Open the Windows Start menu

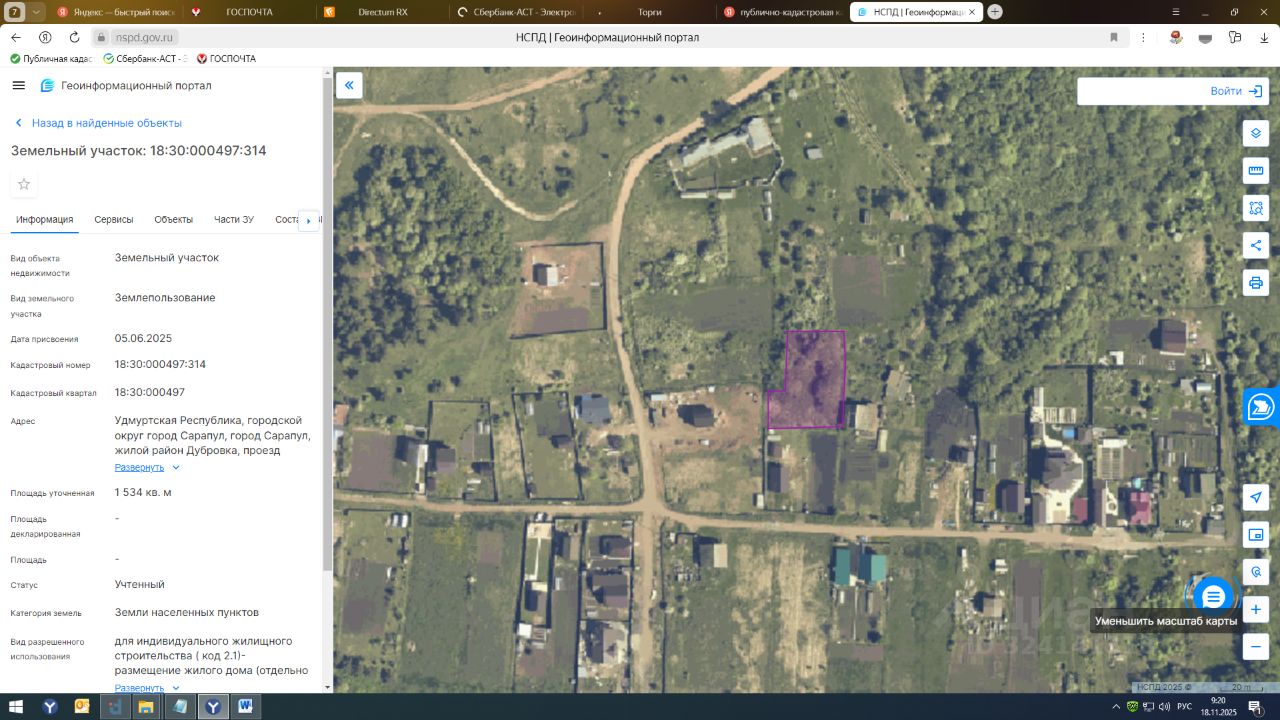point(16,707)
